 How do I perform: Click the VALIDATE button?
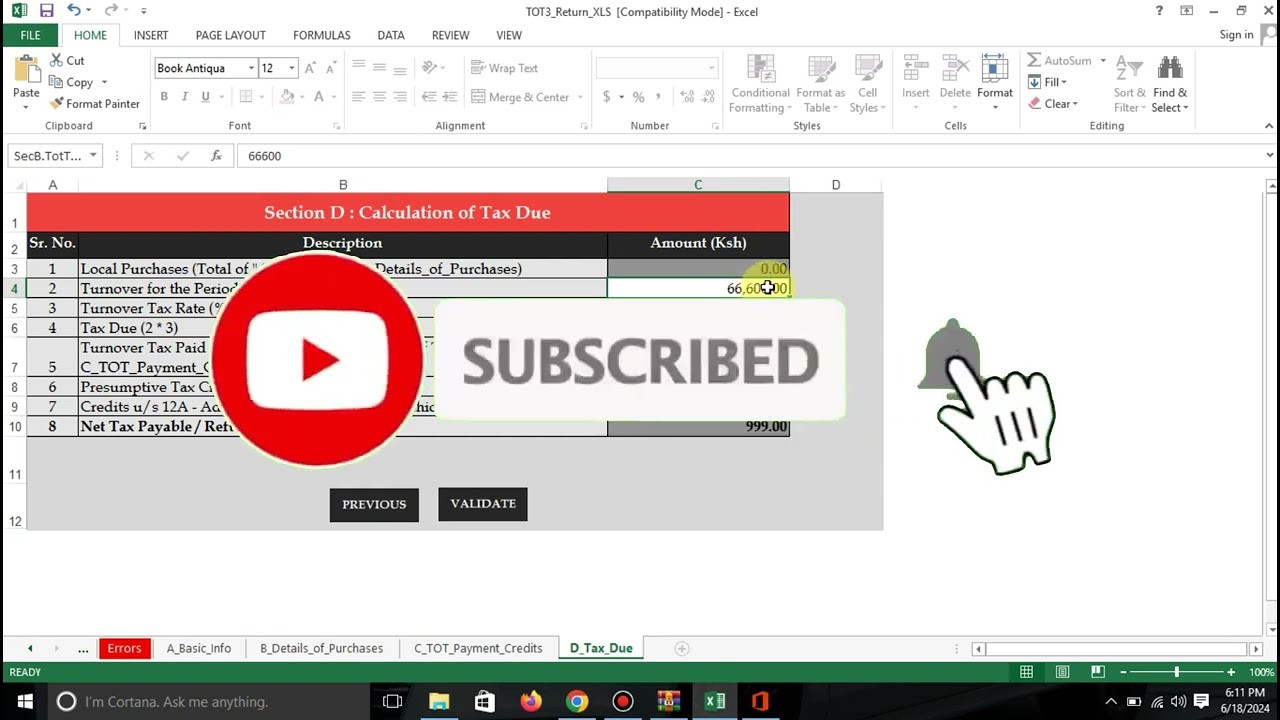pyautogui.click(x=483, y=504)
